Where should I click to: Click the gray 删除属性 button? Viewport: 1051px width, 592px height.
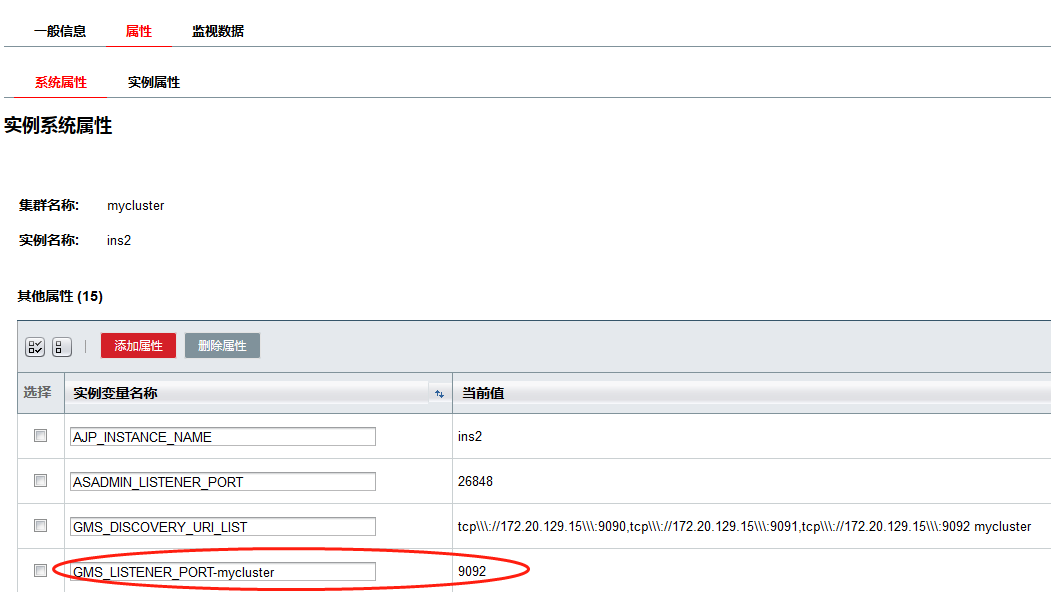coord(222,346)
